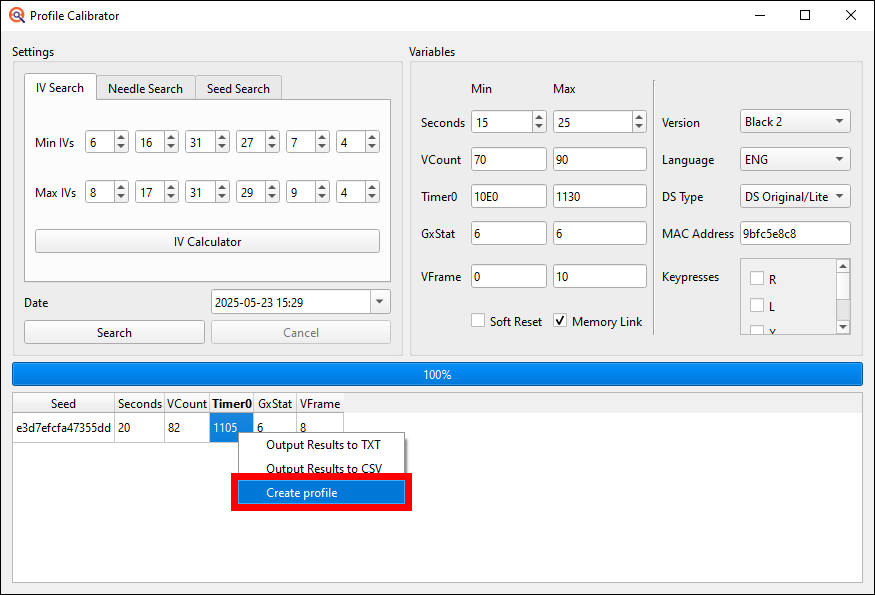
Task: Click the MAC Address input field
Action: pos(795,233)
